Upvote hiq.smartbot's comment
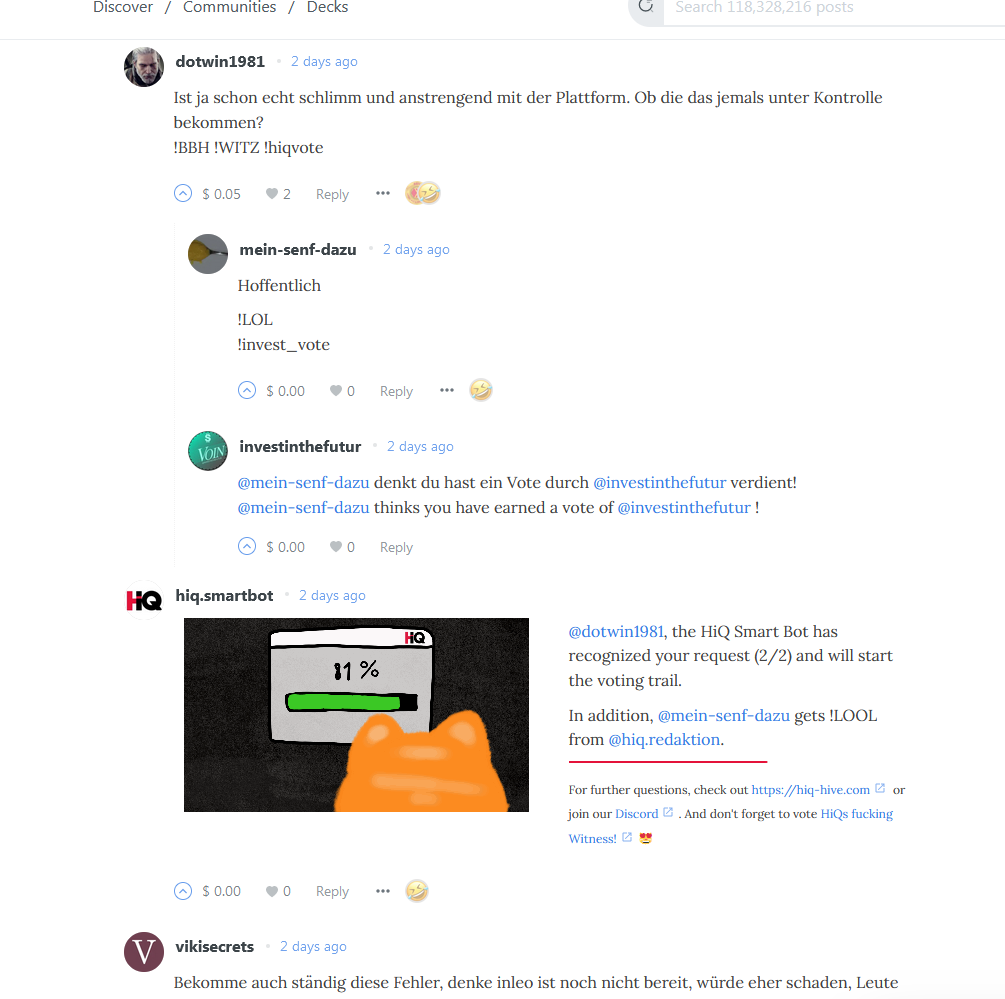Screen dimensions: 1005x999 click(183, 891)
